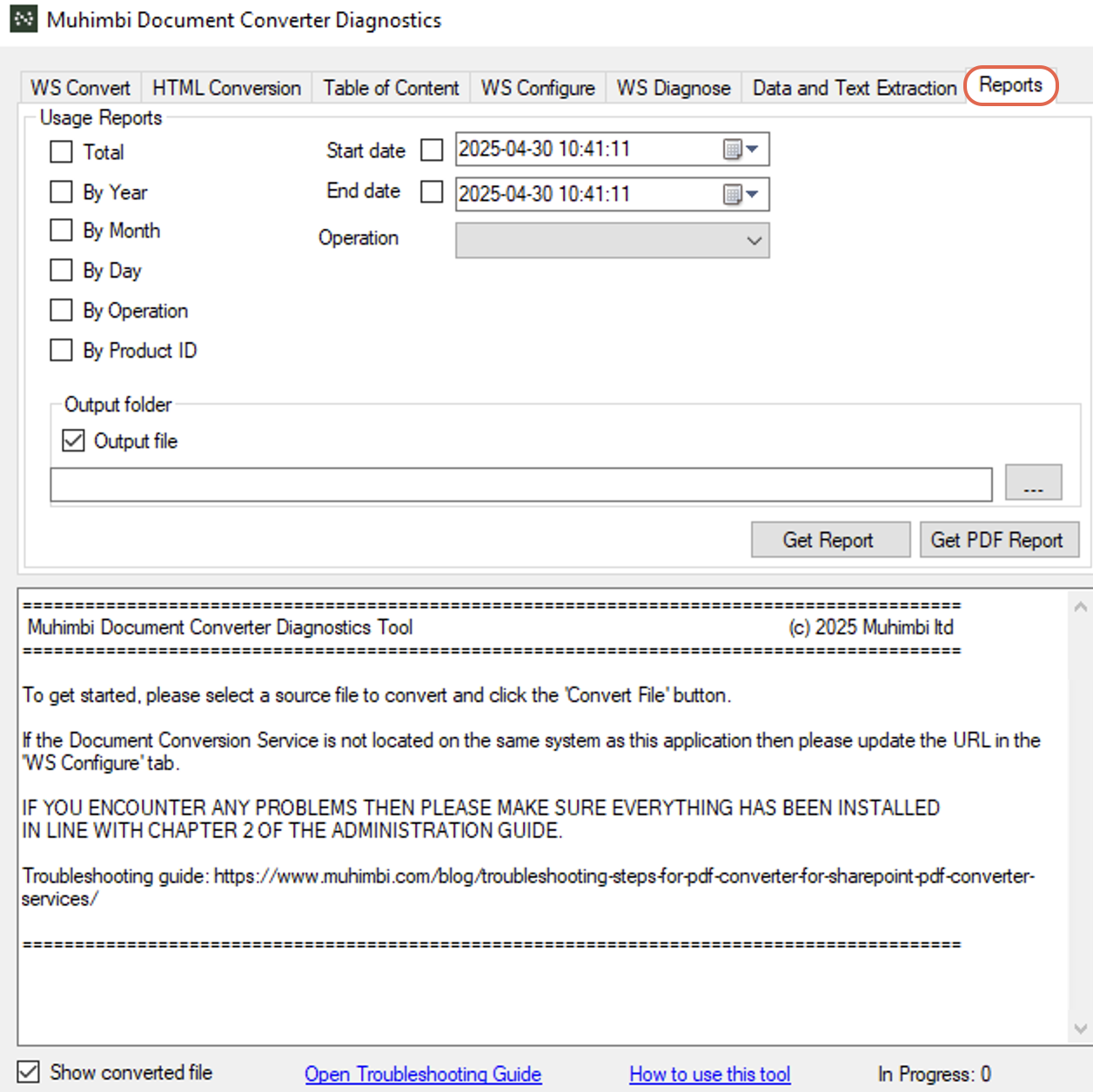Screen dimensions: 1093x1092
Task: Click the Muhimbi app icon in title bar
Action: [23, 19]
